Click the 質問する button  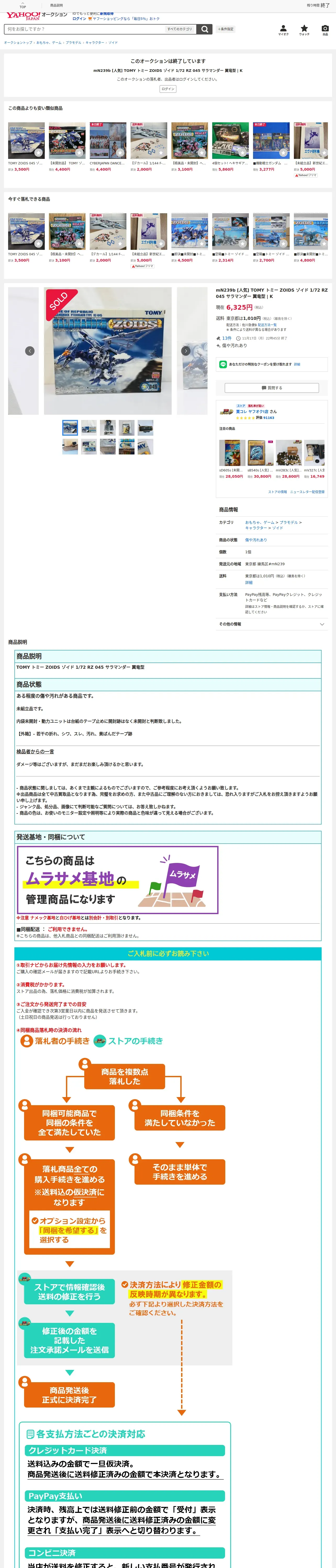click(271, 388)
